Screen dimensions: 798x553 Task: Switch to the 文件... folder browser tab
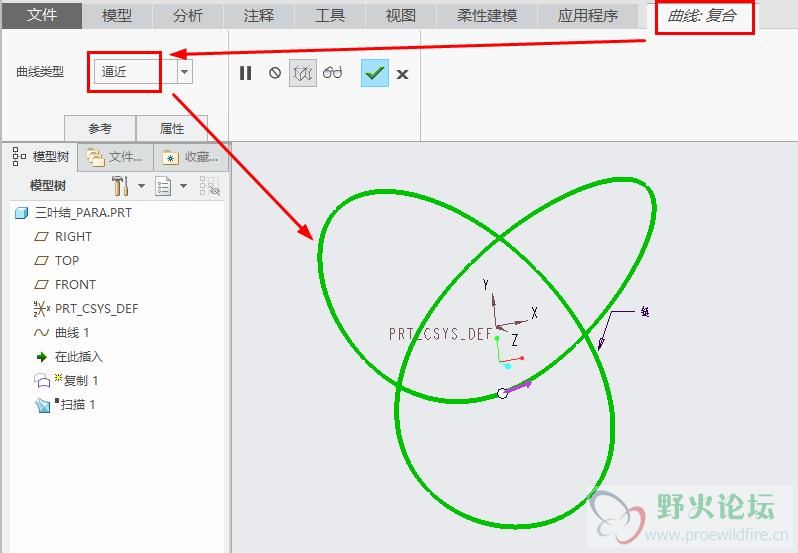click(115, 157)
